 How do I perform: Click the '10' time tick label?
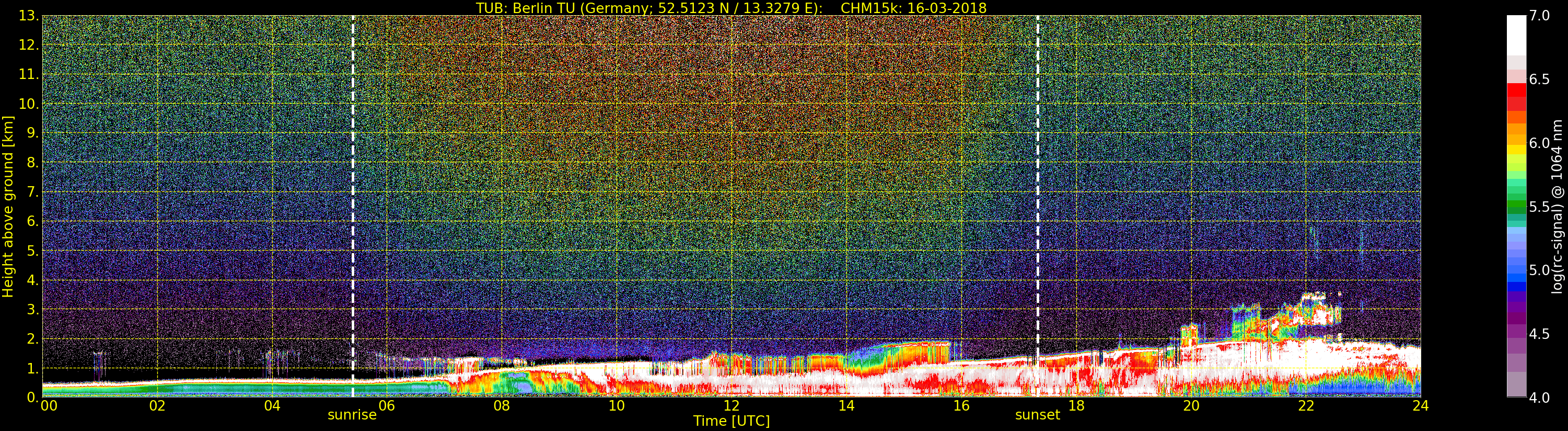pyautogui.click(x=617, y=405)
